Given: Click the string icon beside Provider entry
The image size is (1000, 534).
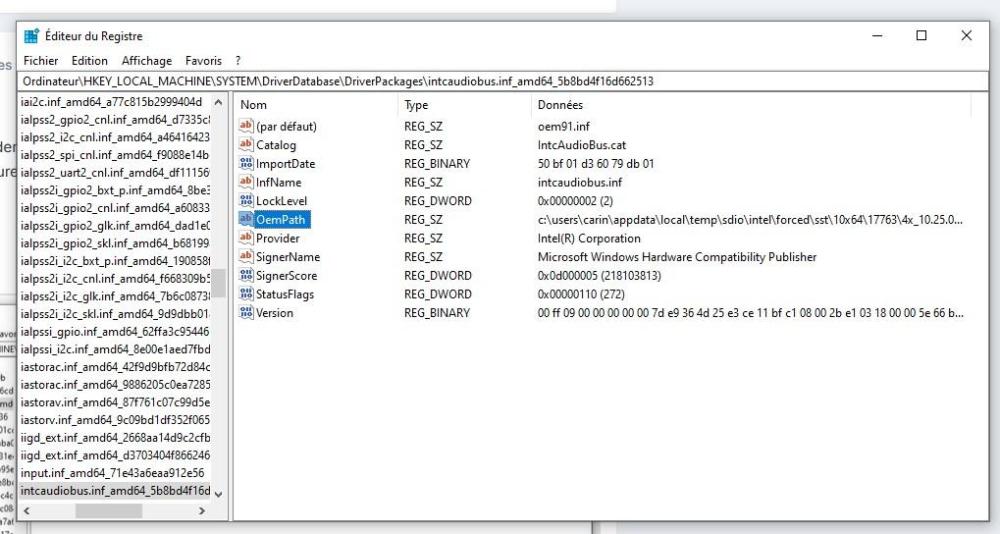Looking at the screenshot, I should [247, 238].
